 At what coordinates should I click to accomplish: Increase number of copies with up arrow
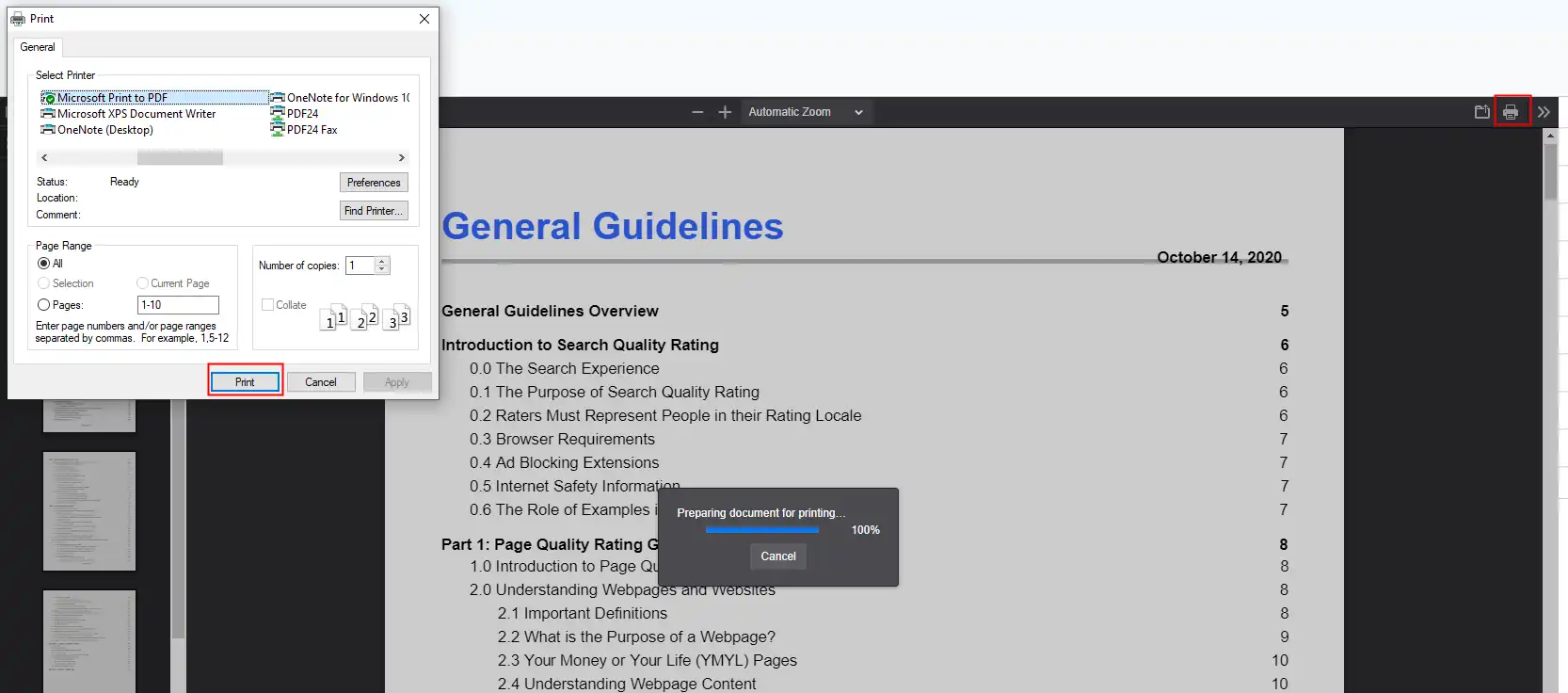pos(382,262)
